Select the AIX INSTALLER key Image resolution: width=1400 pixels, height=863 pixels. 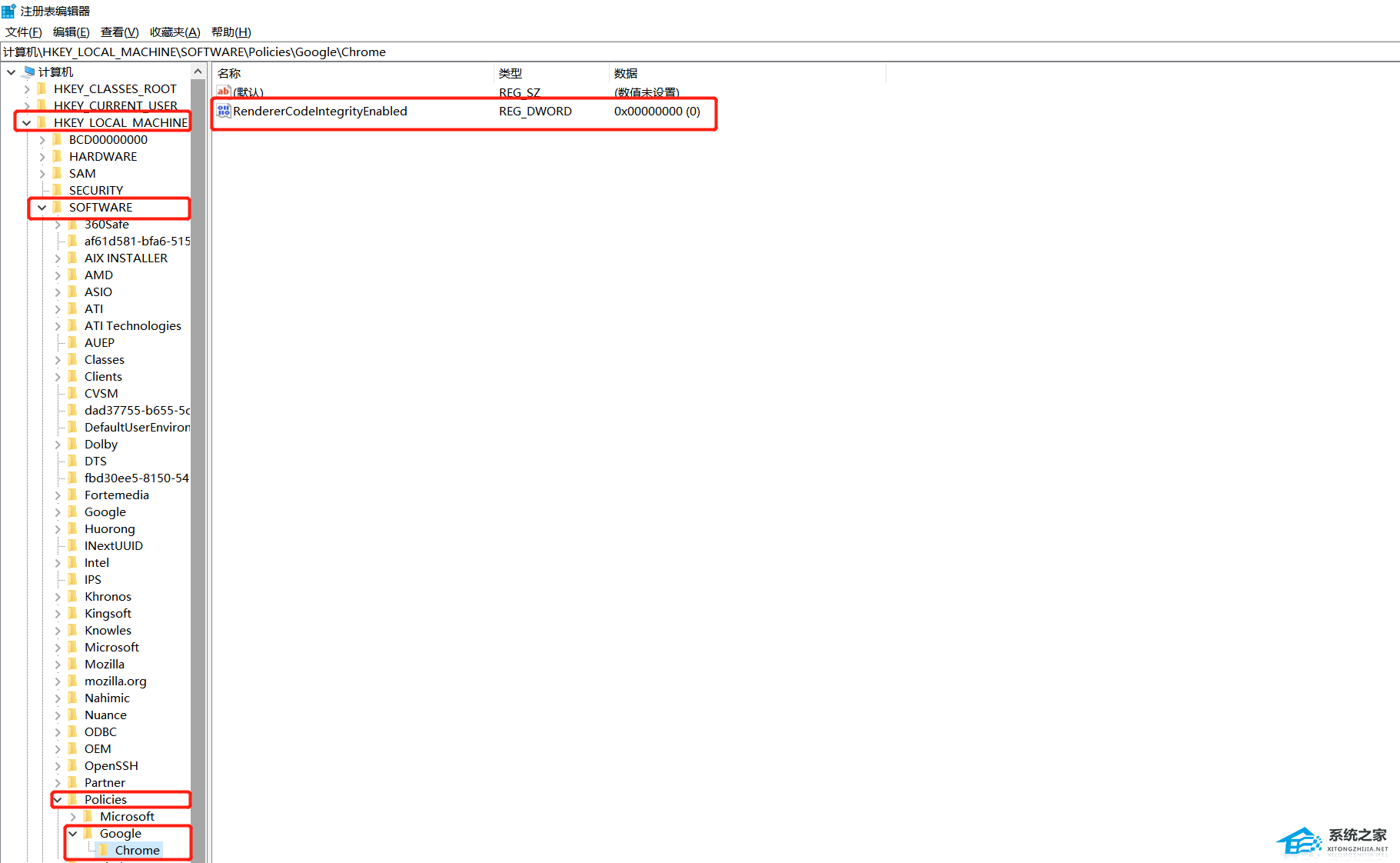coord(126,258)
